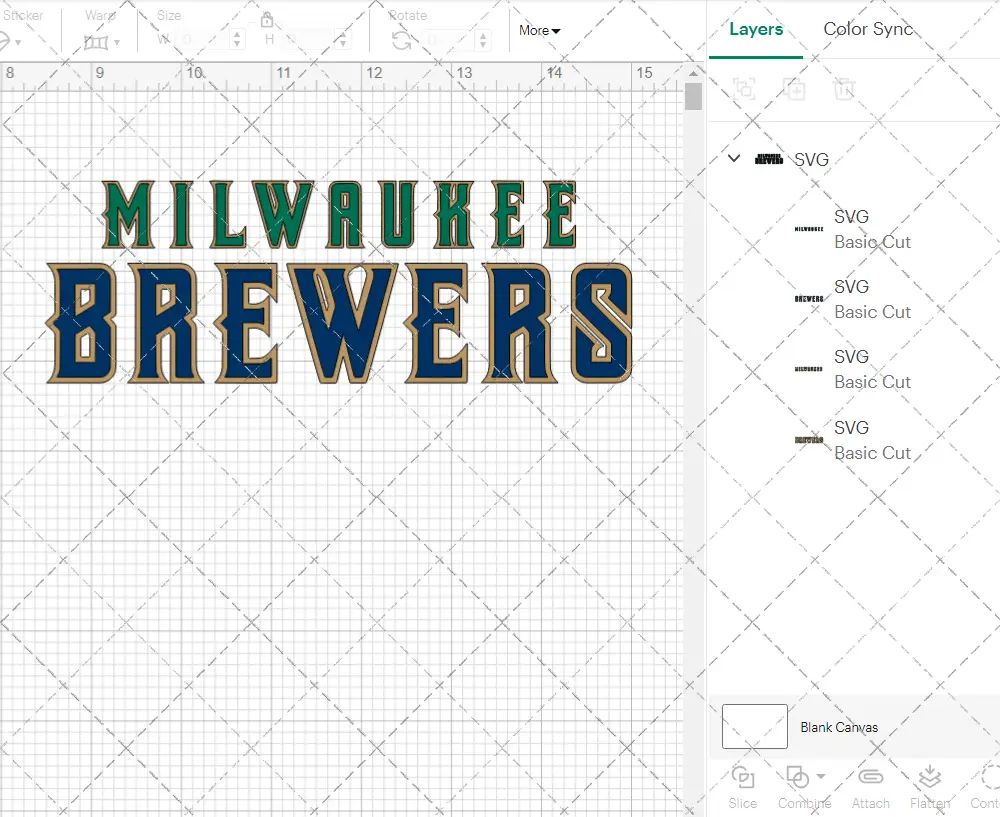Click the Group layers icon

click(x=744, y=89)
